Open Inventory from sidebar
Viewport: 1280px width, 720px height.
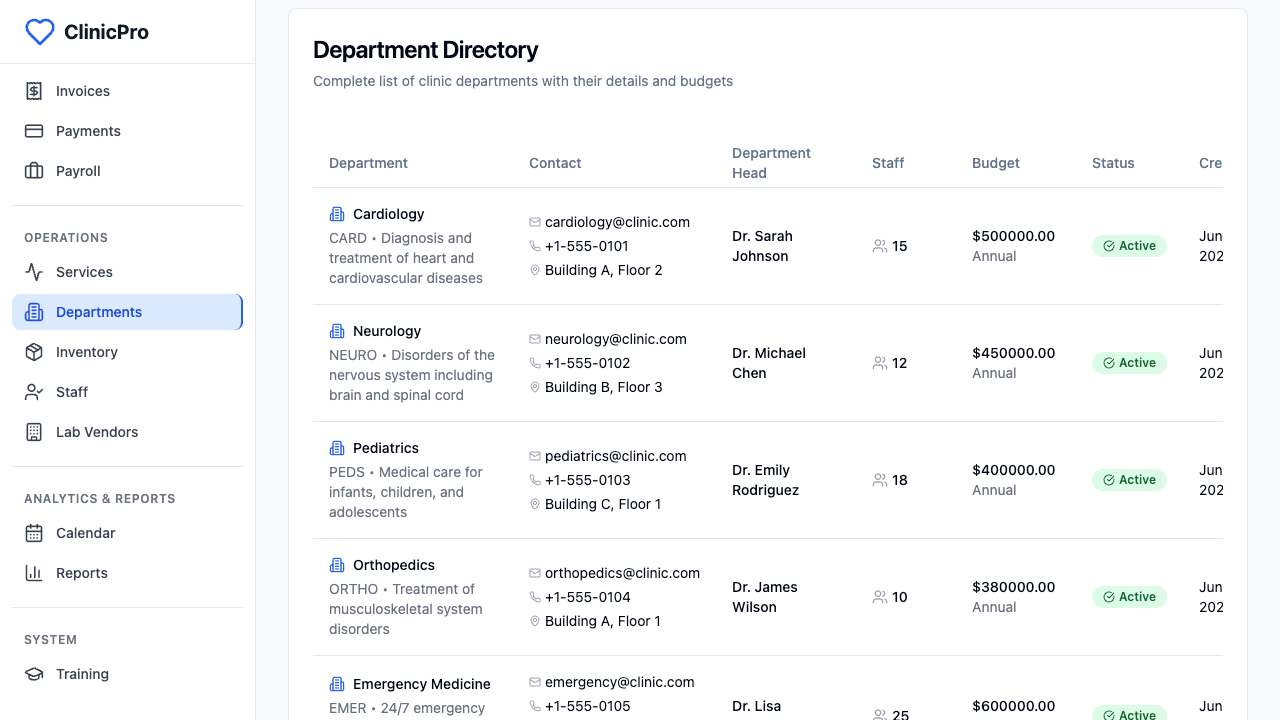127,352
